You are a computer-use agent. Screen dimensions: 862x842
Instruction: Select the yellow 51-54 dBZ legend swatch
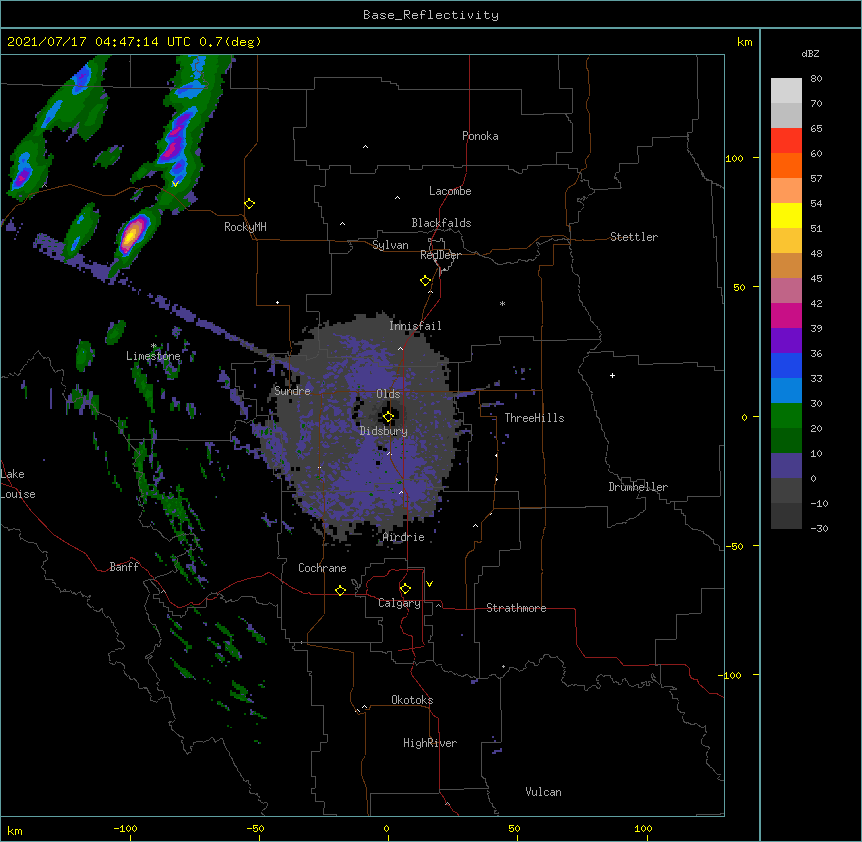click(786, 215)
